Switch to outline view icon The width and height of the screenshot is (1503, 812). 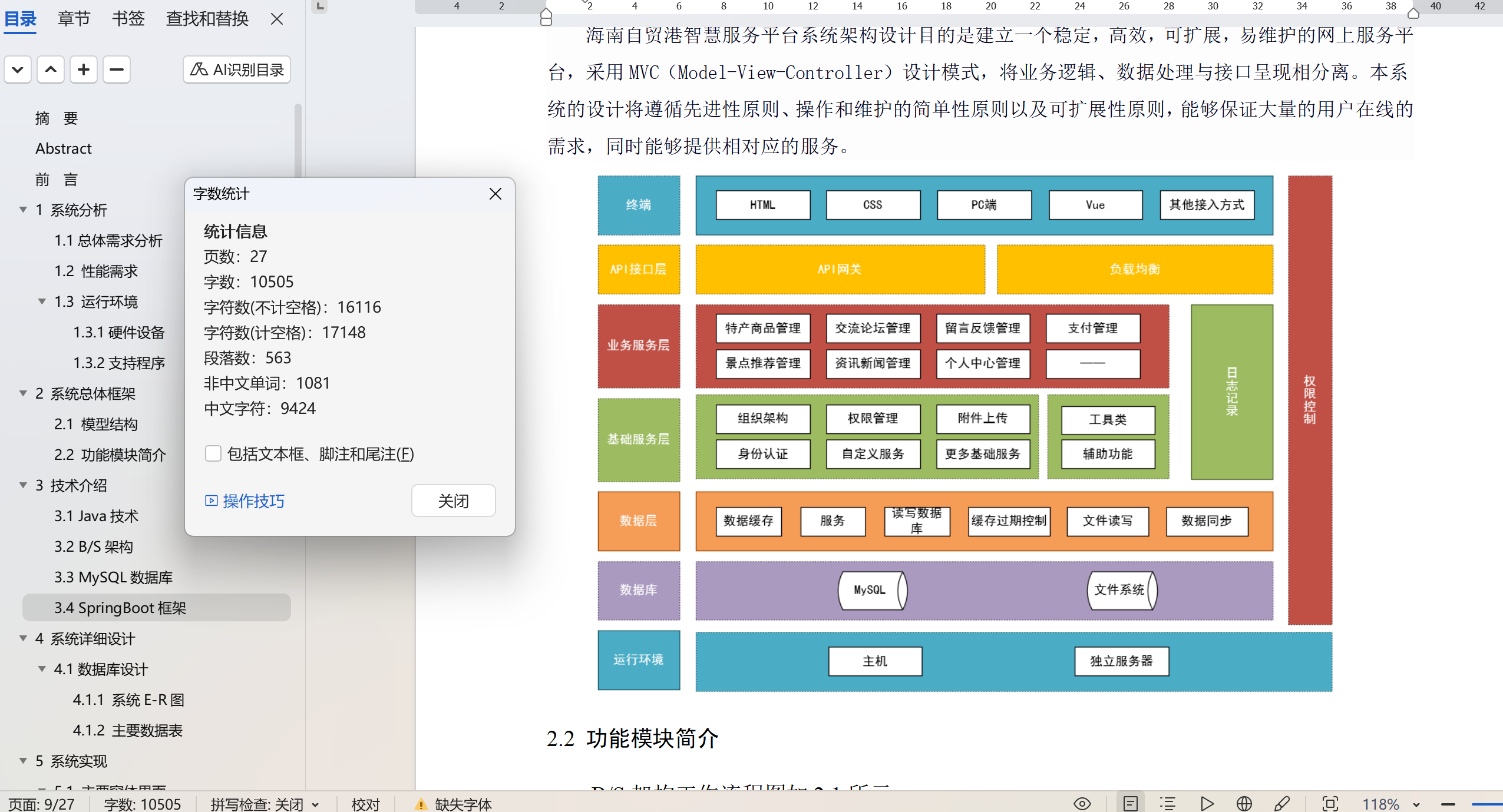click(1168, 804)
